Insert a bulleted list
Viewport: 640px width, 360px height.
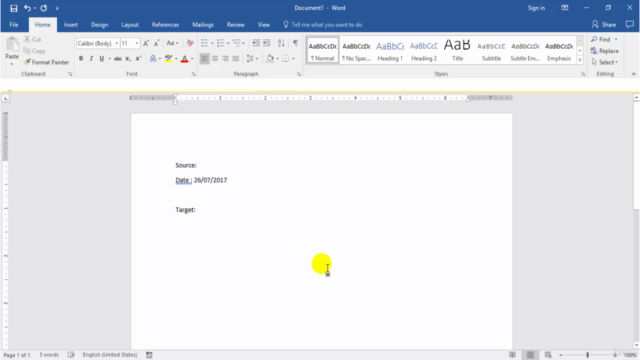(204, 43)
